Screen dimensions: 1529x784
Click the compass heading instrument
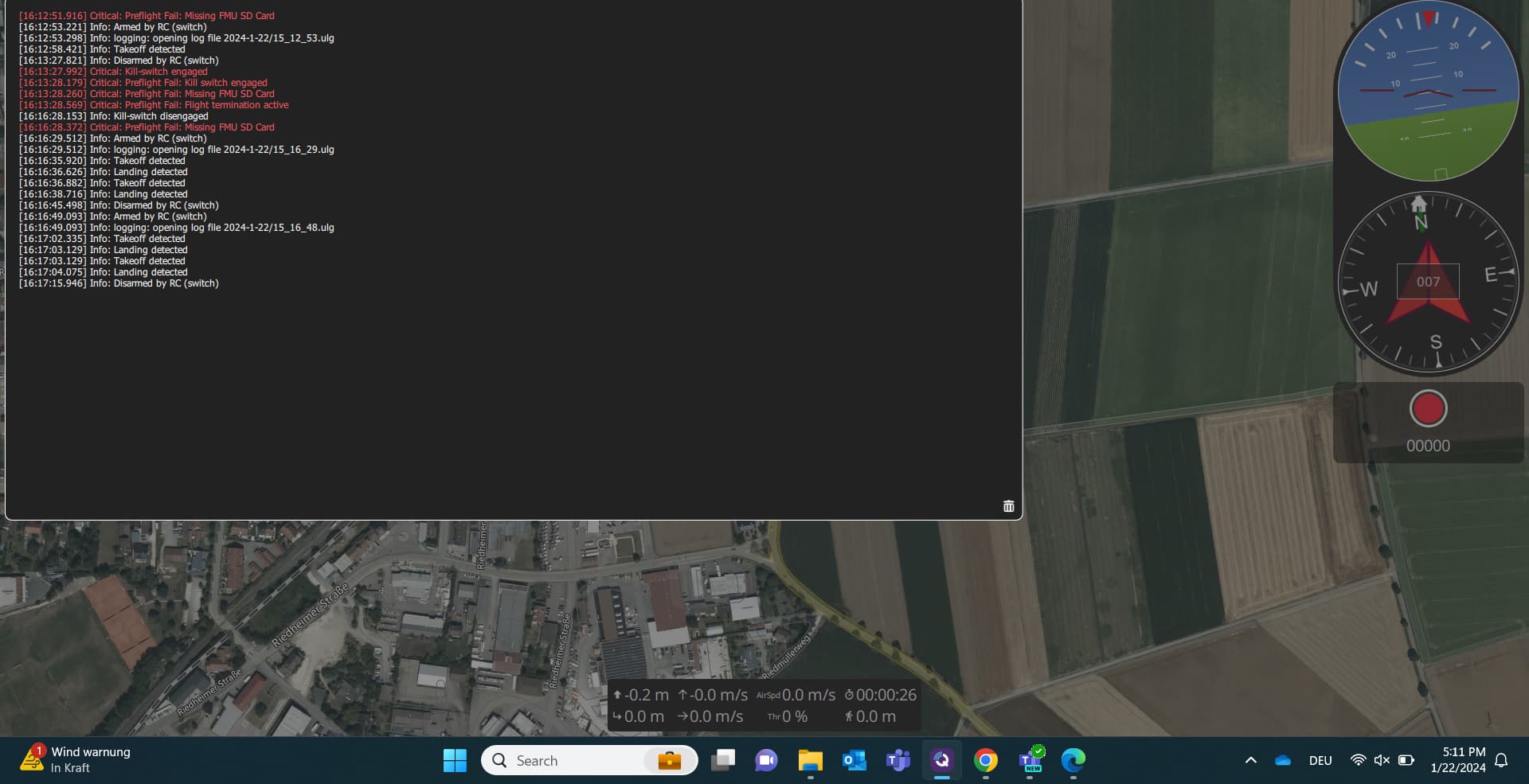point(1428,283)
